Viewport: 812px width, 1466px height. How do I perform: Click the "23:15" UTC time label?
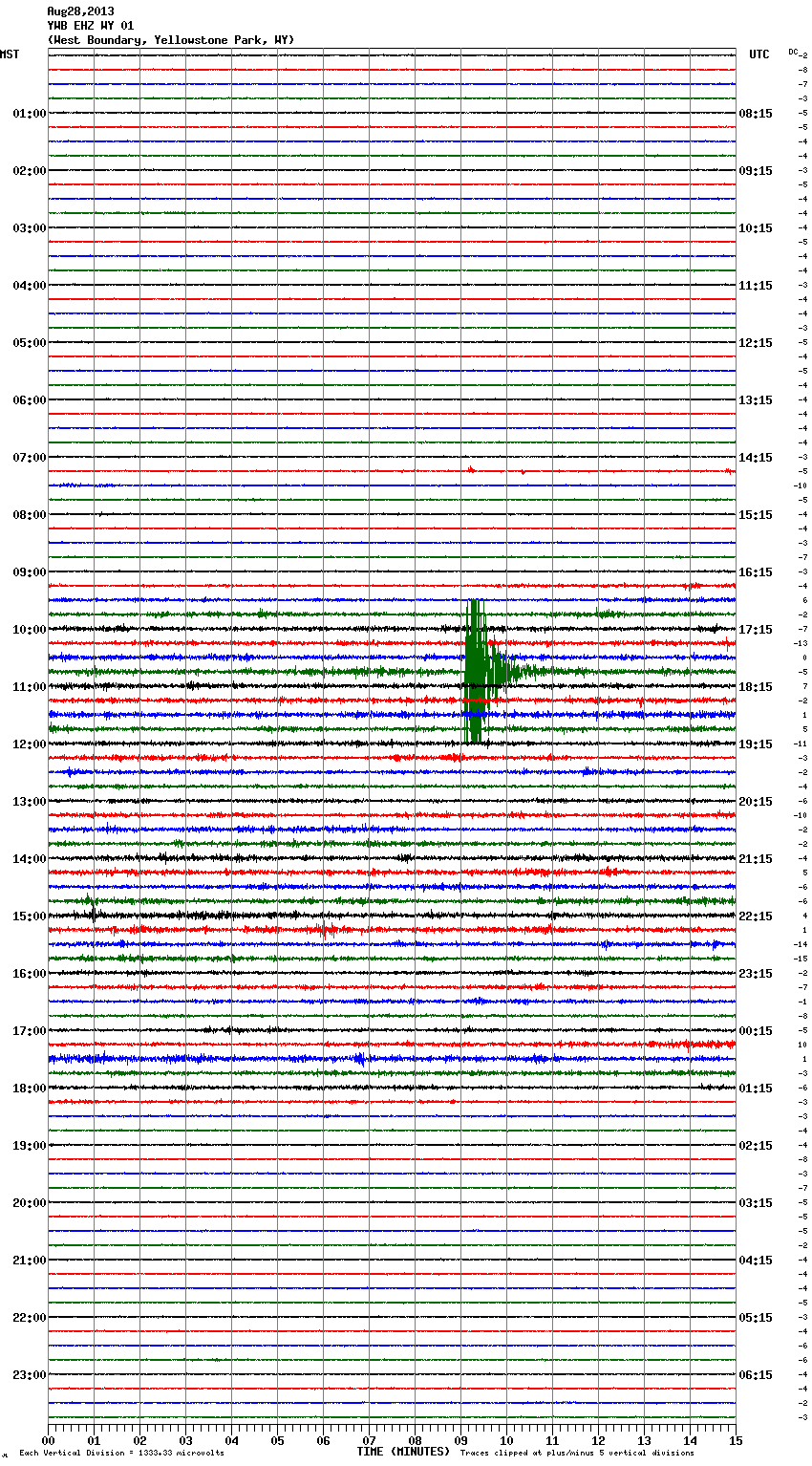pyautogui.click(x=756, y=974)
